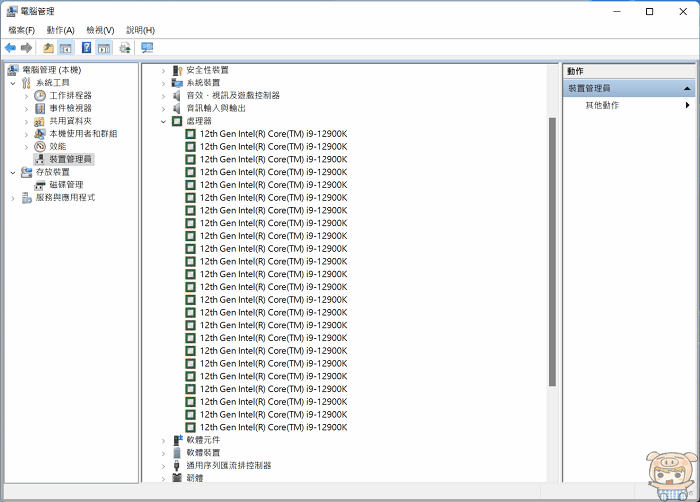Select the 服務與應用程式 icon
This screenshot has height=502, width=700.
(x=27, y=197)
